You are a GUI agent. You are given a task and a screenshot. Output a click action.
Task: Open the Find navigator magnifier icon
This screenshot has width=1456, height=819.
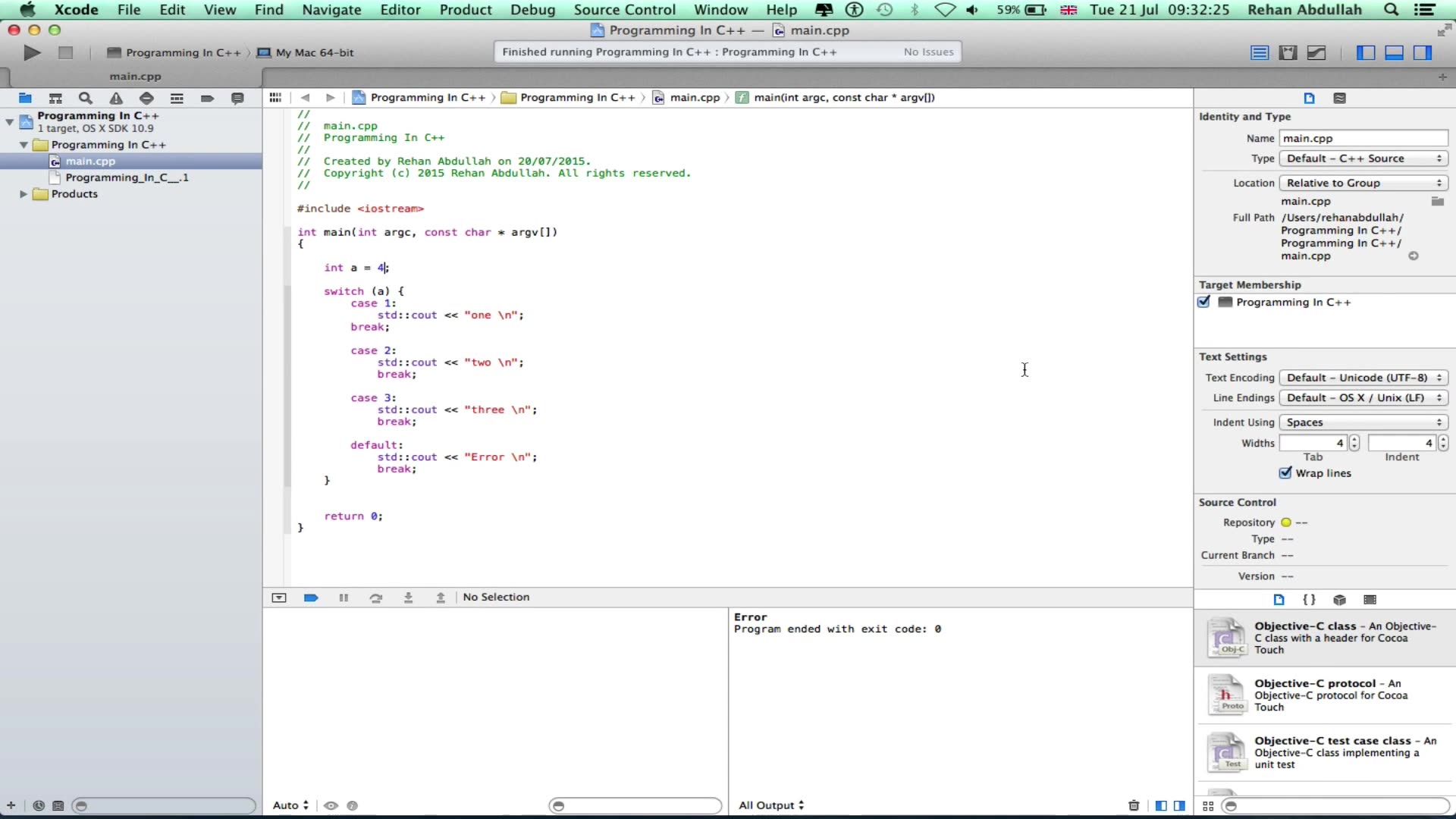[x=86, y=98]
